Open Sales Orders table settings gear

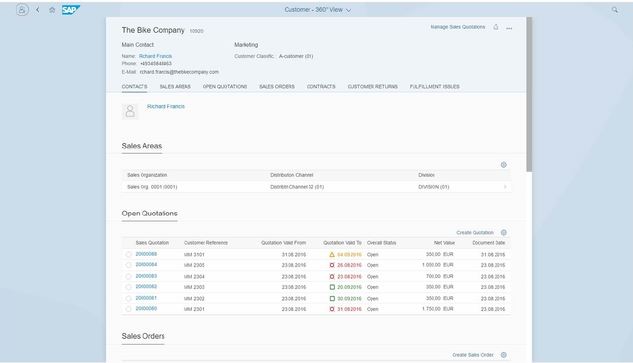[503, 355]
